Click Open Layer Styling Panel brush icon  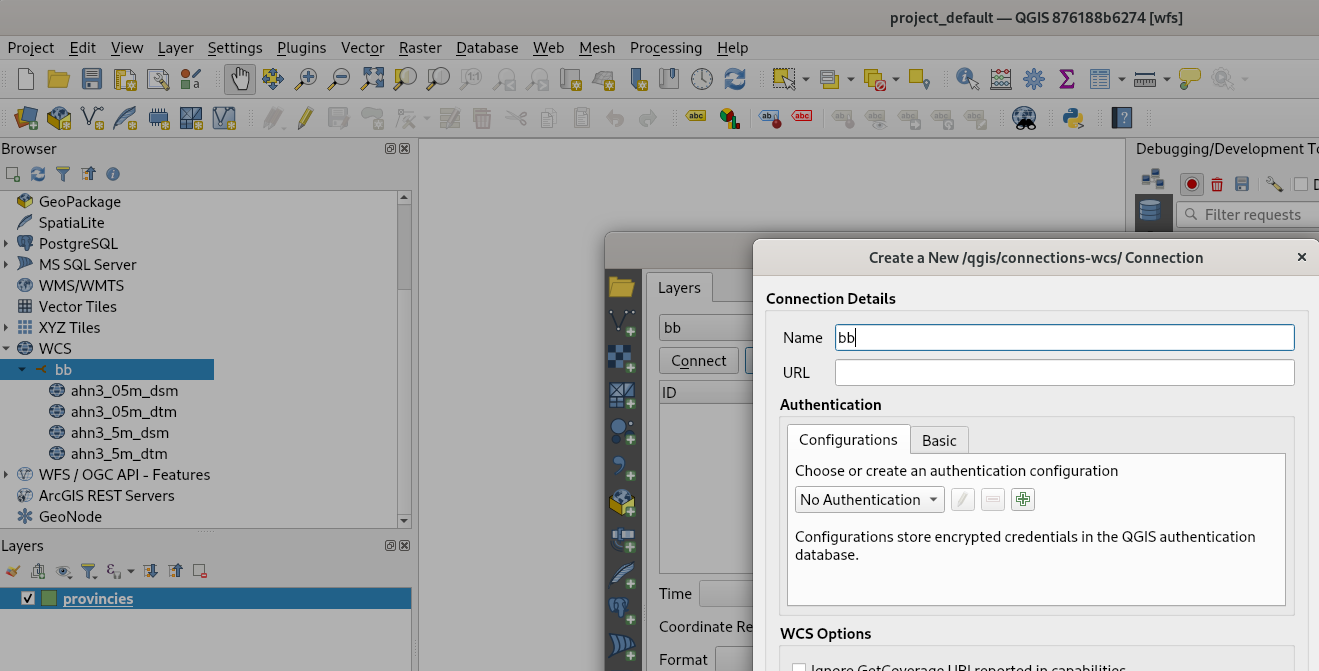pyautogui.click(x=13, y=571)
